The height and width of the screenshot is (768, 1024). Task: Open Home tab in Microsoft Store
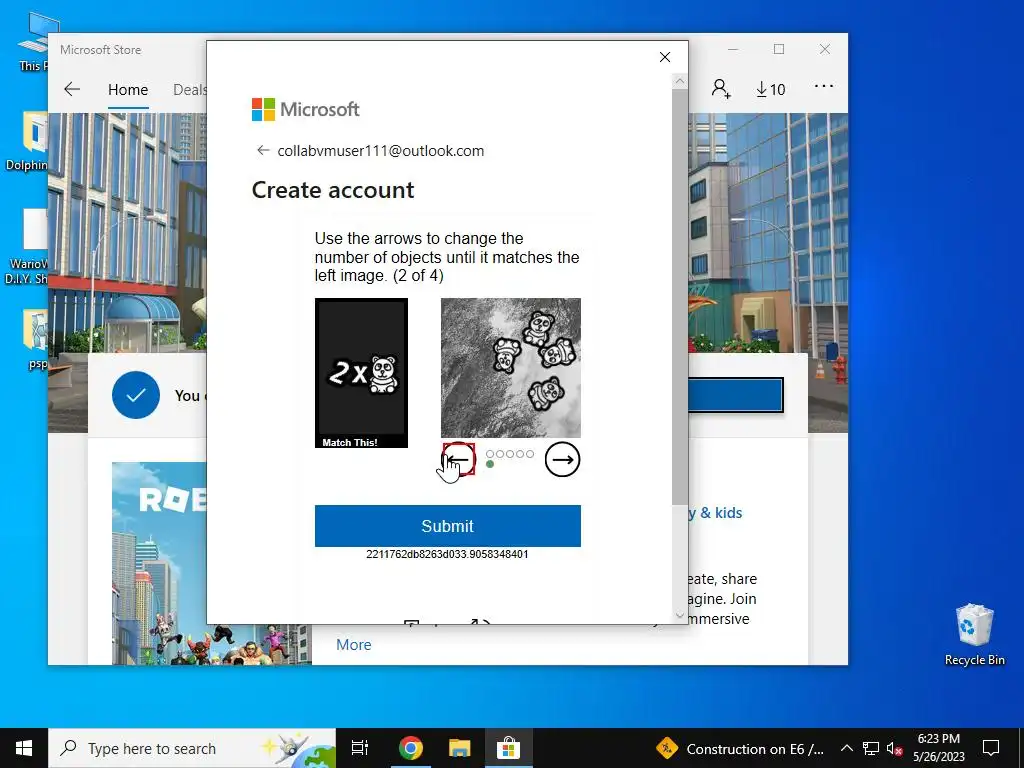pyautogui.click(x=128, y=89)
